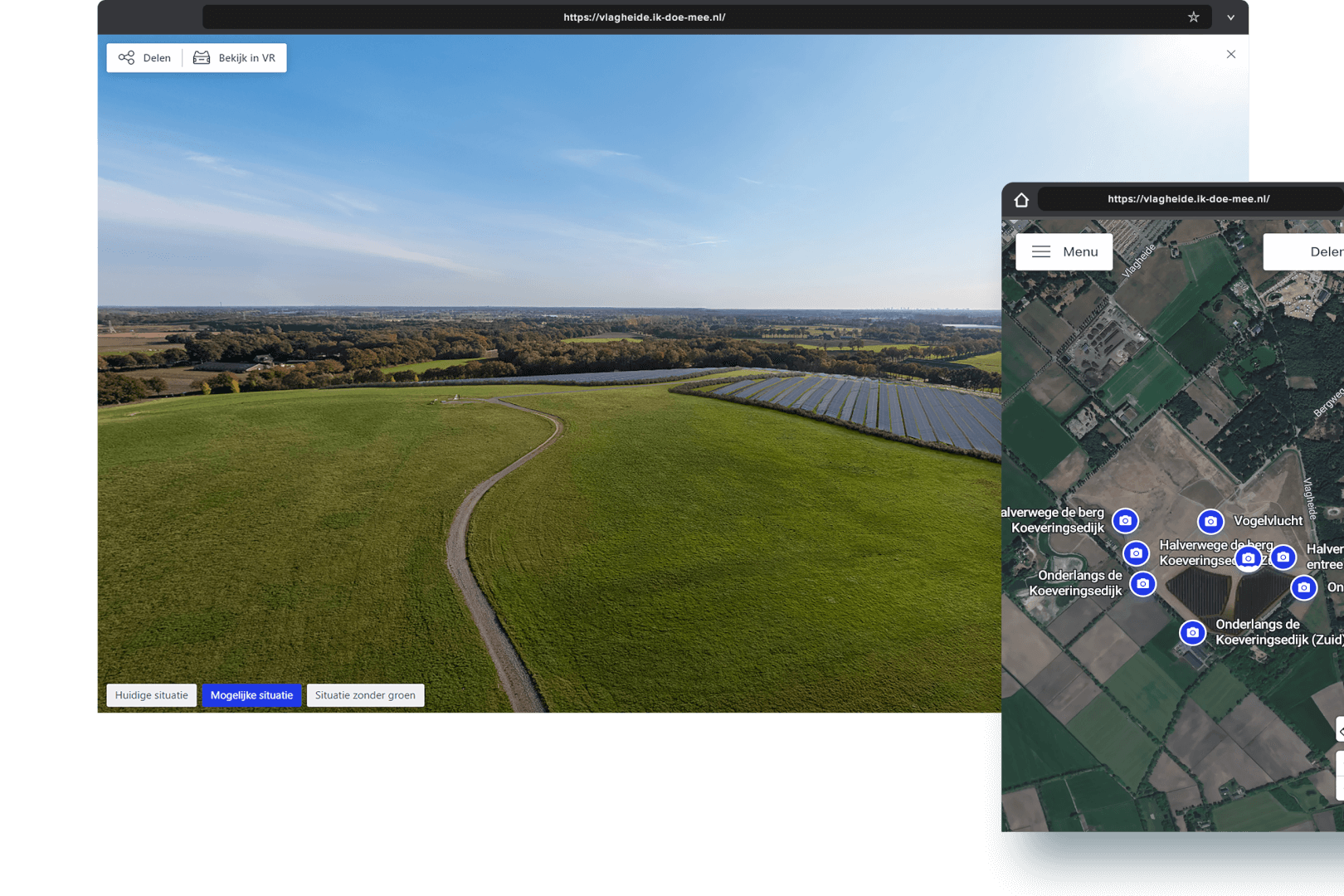Click camera marker right of 'Onderlangs de Koeveringsedijk' label
This screenshot has height=896, width=1344.
[1142, 584]
